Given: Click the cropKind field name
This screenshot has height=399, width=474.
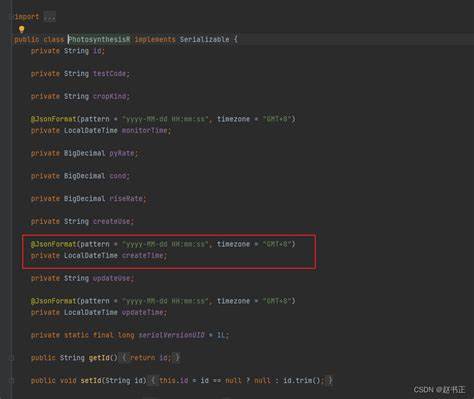Looking at the screenshot, I should (x=109, y=97).
